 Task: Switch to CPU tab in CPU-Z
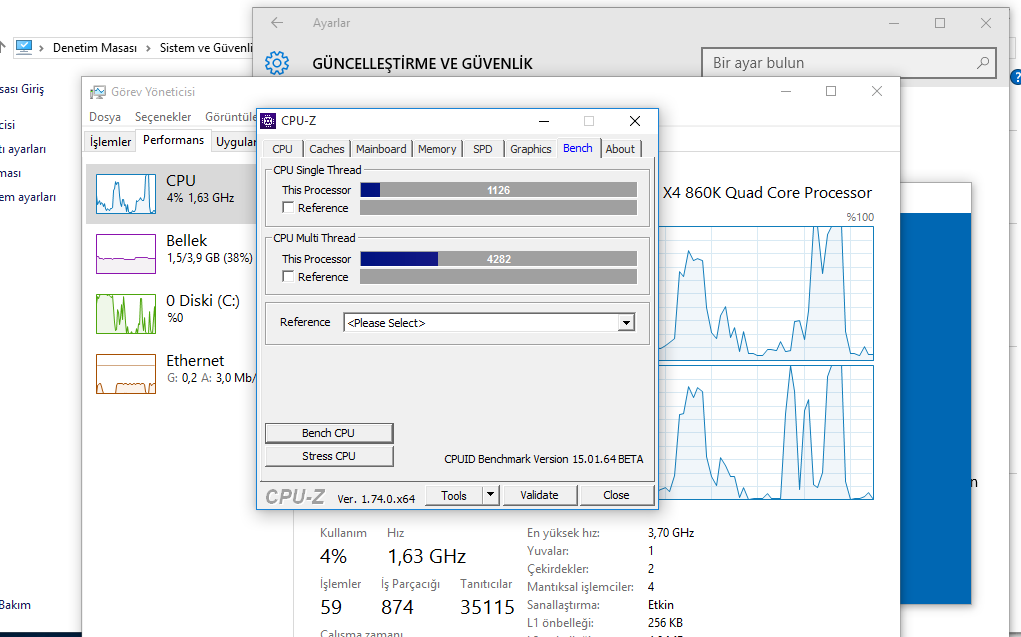pos(282,149)
